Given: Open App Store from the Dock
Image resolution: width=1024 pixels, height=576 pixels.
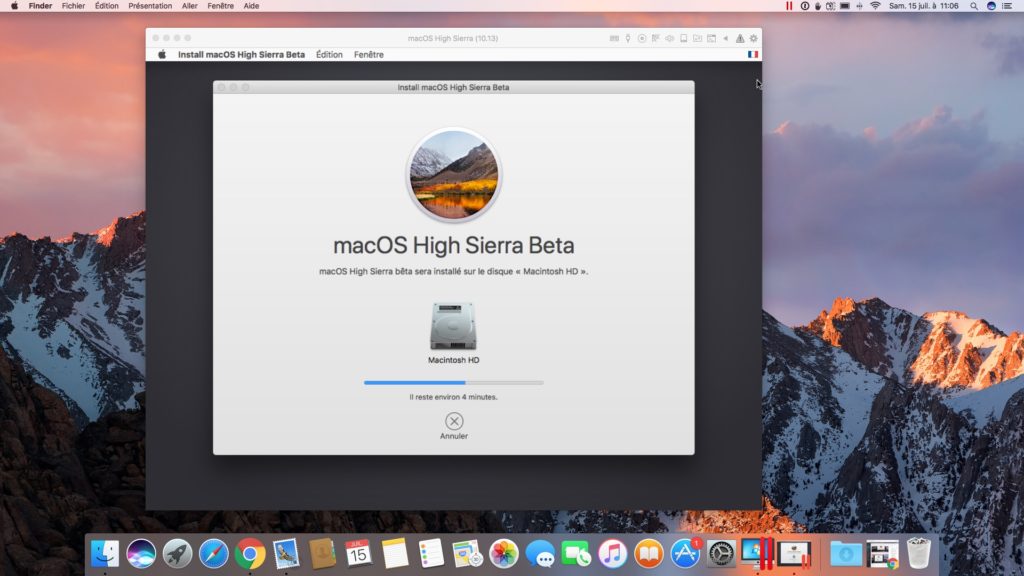Looking at the screenshot, I should [x=685, y=554].
